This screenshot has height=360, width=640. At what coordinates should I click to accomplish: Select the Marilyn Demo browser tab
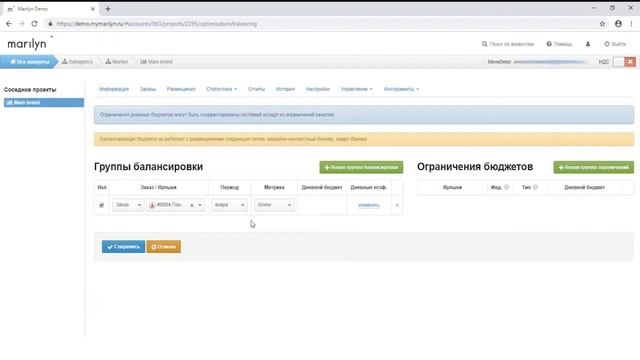click(50, 9)
